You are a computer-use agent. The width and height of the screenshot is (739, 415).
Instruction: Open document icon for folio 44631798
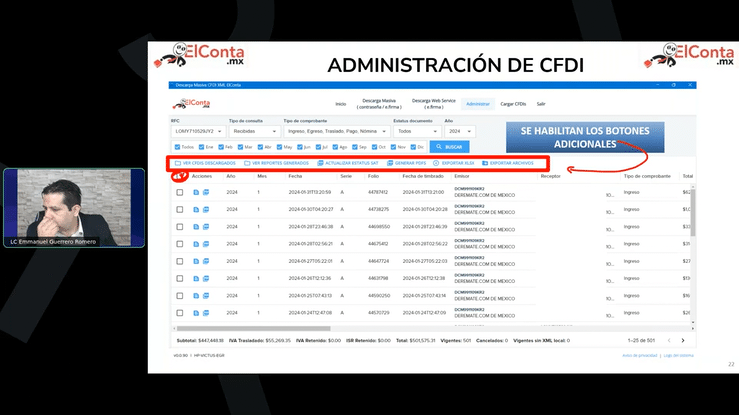[196, 278]
